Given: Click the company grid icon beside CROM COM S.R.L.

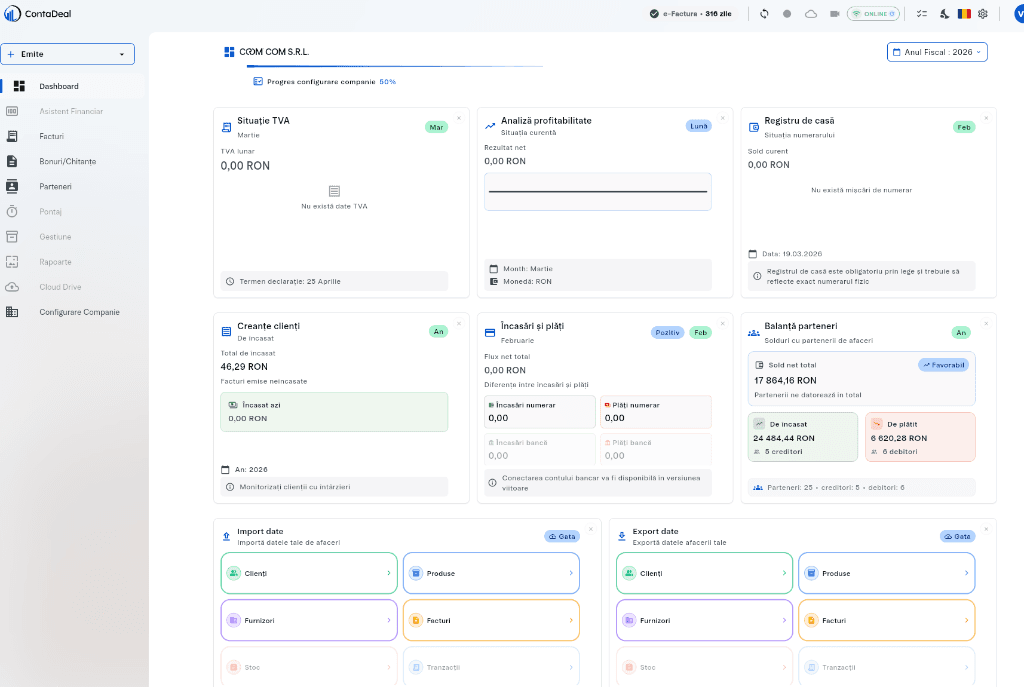Looking at the screenshot, I should [229, 52].
